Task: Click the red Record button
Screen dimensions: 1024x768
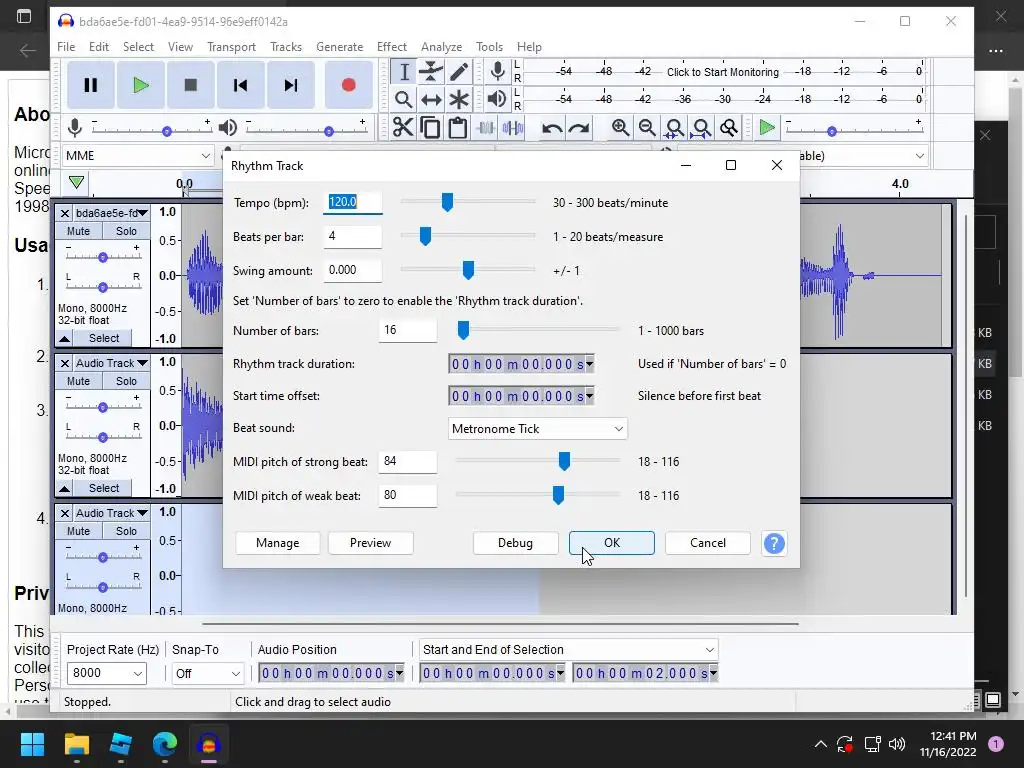Action: (348, 85)
